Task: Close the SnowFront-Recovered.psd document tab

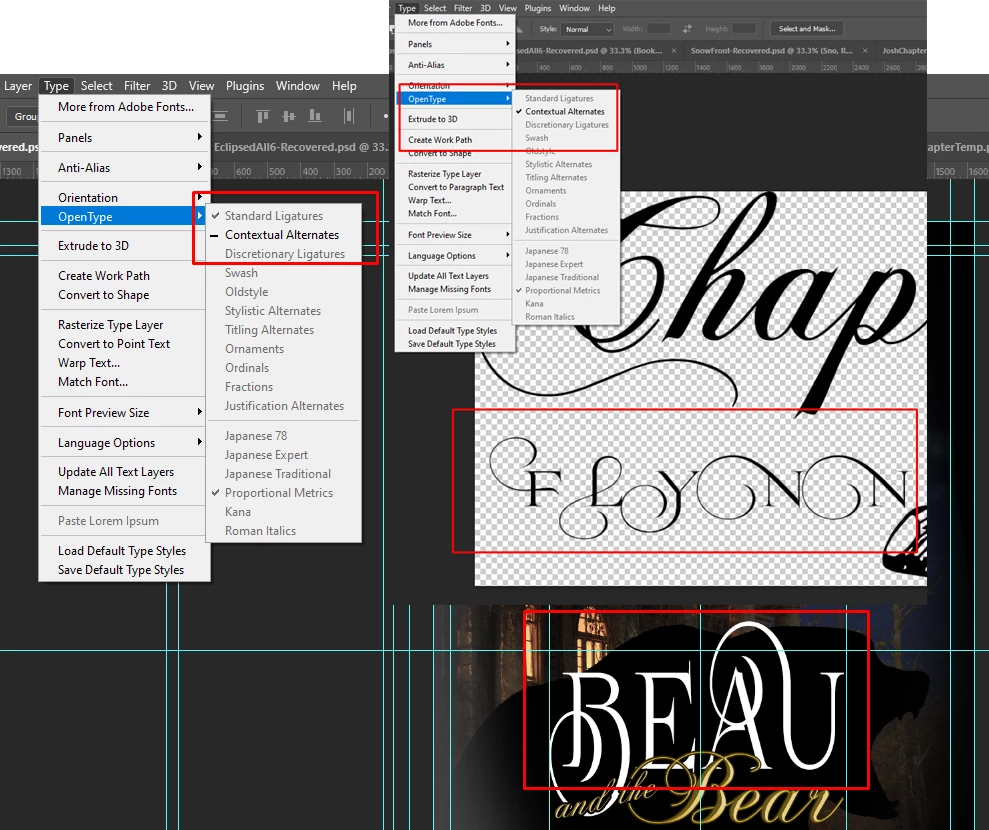Action: [865, 50]
